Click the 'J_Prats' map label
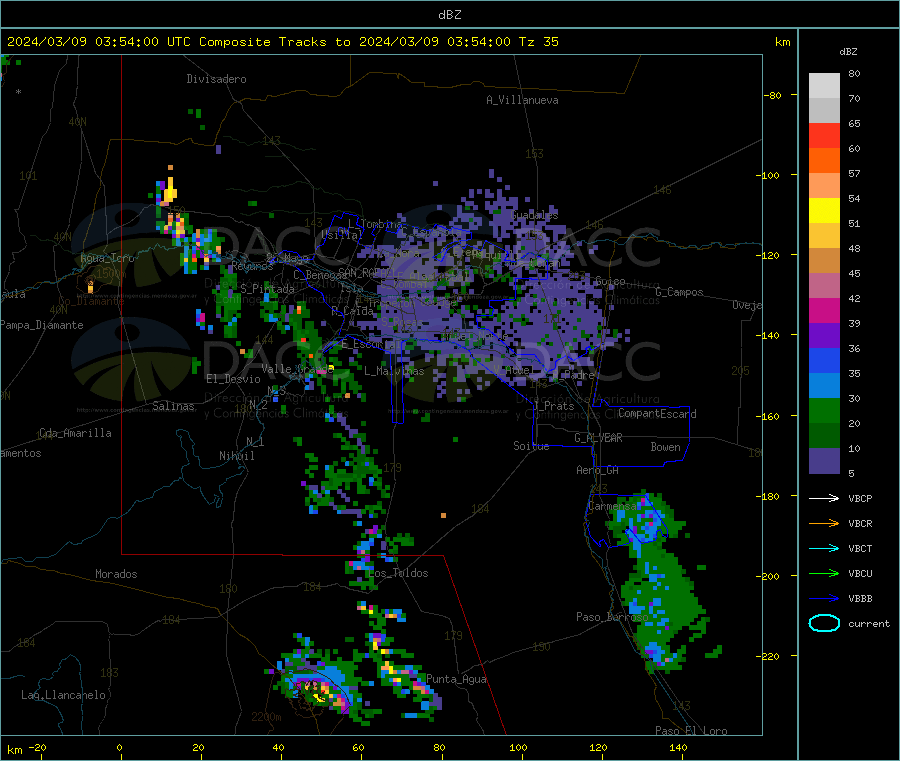This screenshot has width=900, height=761. coord(553,406)
